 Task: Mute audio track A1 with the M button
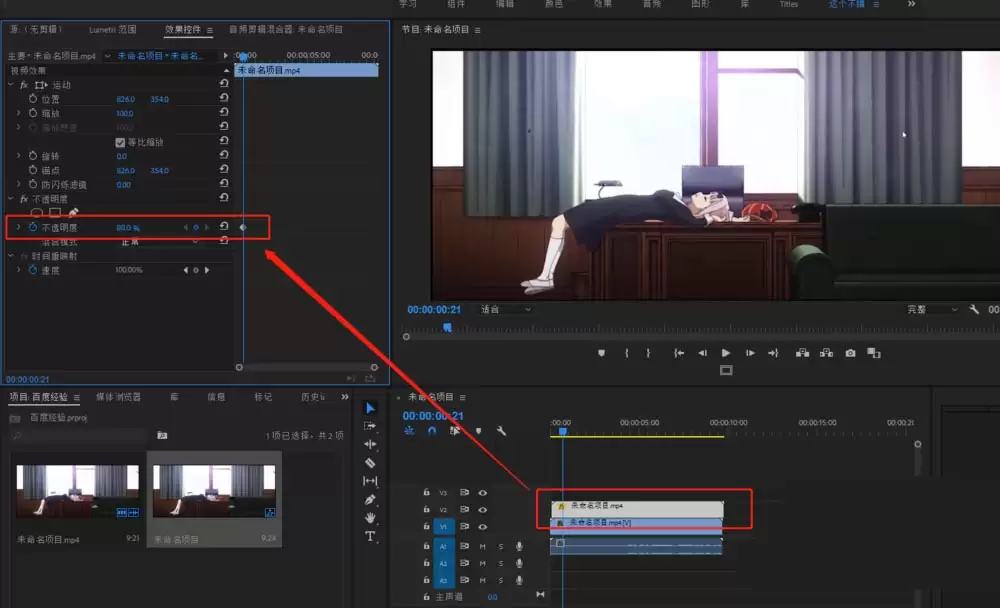pos(482,547)
